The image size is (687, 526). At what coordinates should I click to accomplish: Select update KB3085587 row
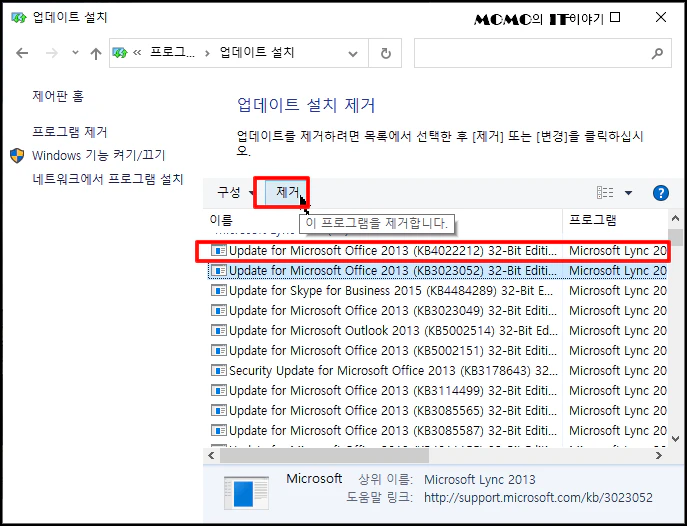tap(437, 431)
